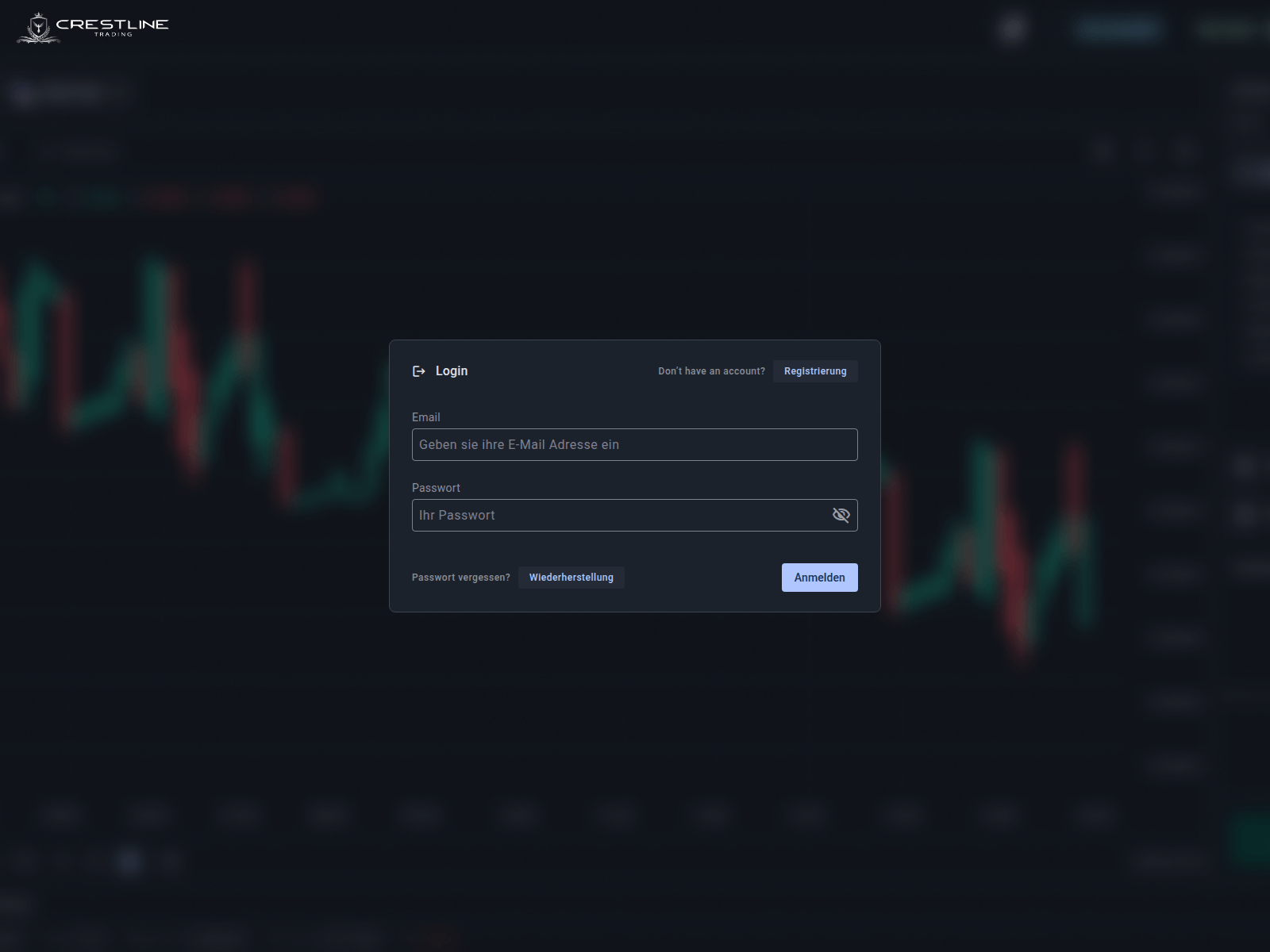Click the Registrierung button

(814, 370)
